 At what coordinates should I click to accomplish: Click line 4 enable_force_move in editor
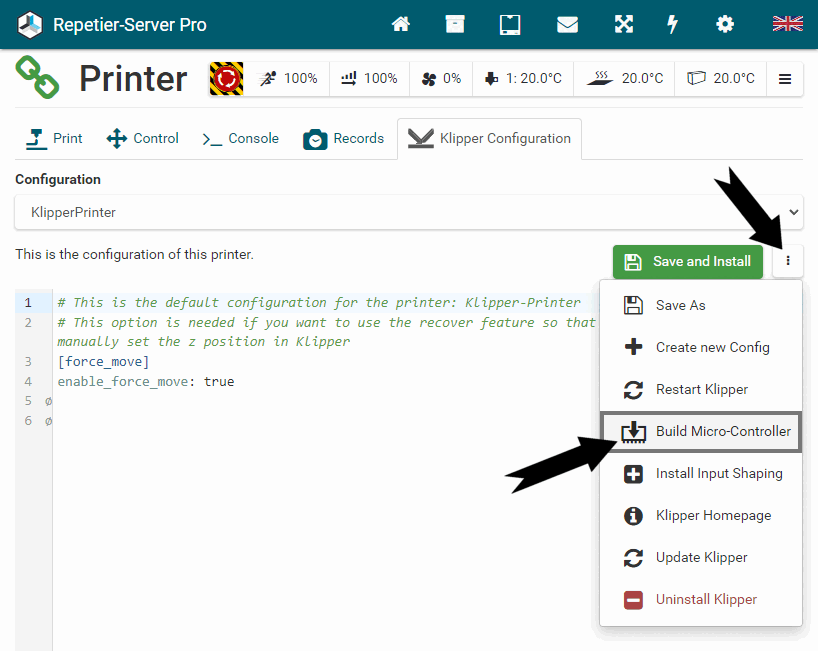[x=146, y=381]
